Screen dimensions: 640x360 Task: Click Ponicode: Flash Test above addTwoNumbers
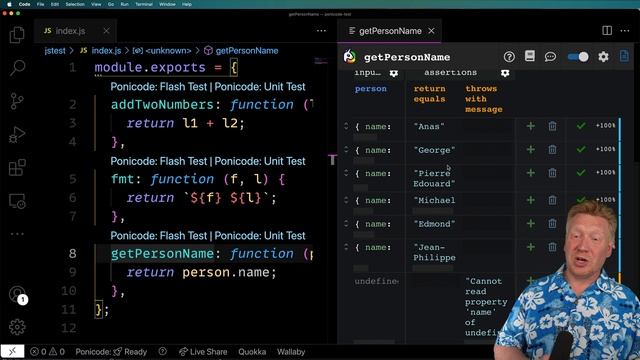click(x=159, y=87)
